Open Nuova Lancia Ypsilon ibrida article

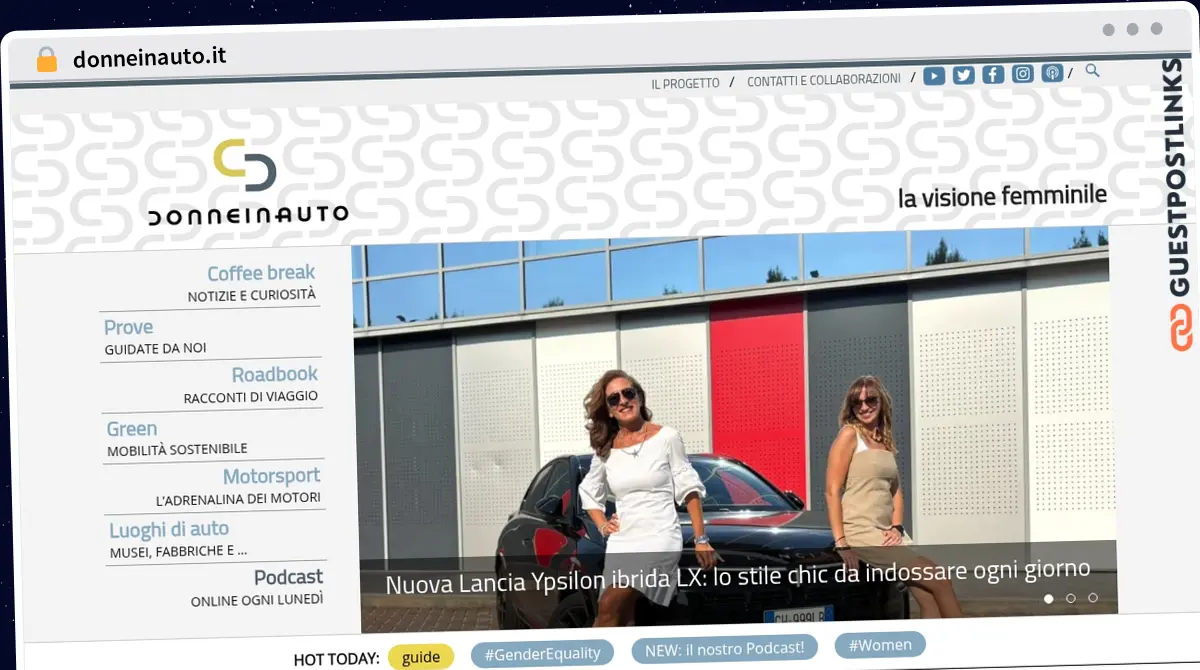(x=738, y=577)
